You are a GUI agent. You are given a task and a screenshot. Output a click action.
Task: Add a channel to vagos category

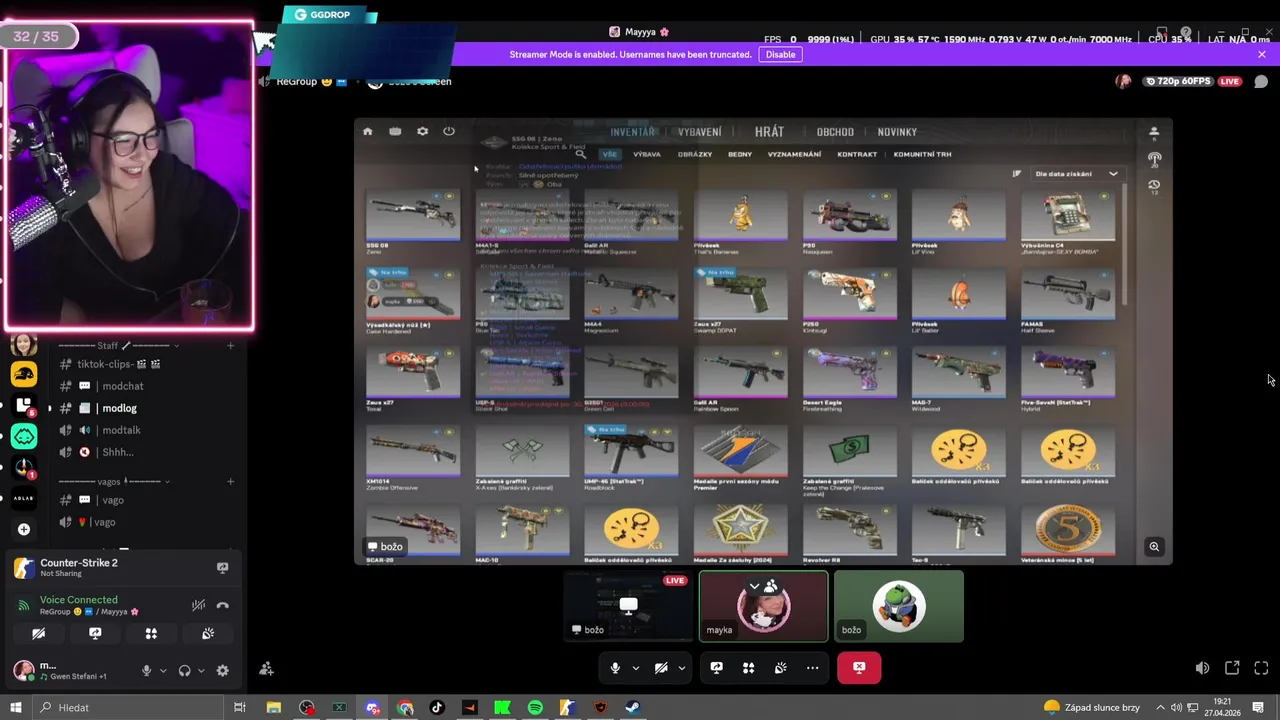[x=230, y=481]
